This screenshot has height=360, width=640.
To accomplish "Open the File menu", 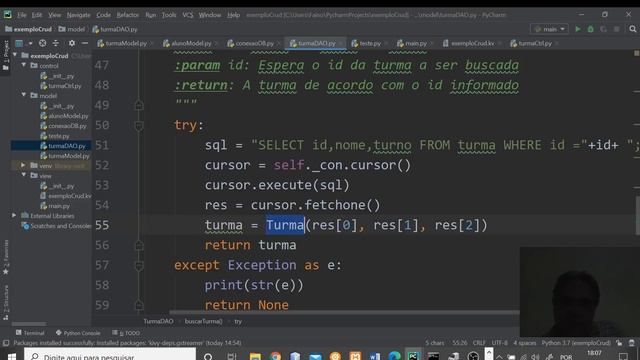I will tap(22, 15).
